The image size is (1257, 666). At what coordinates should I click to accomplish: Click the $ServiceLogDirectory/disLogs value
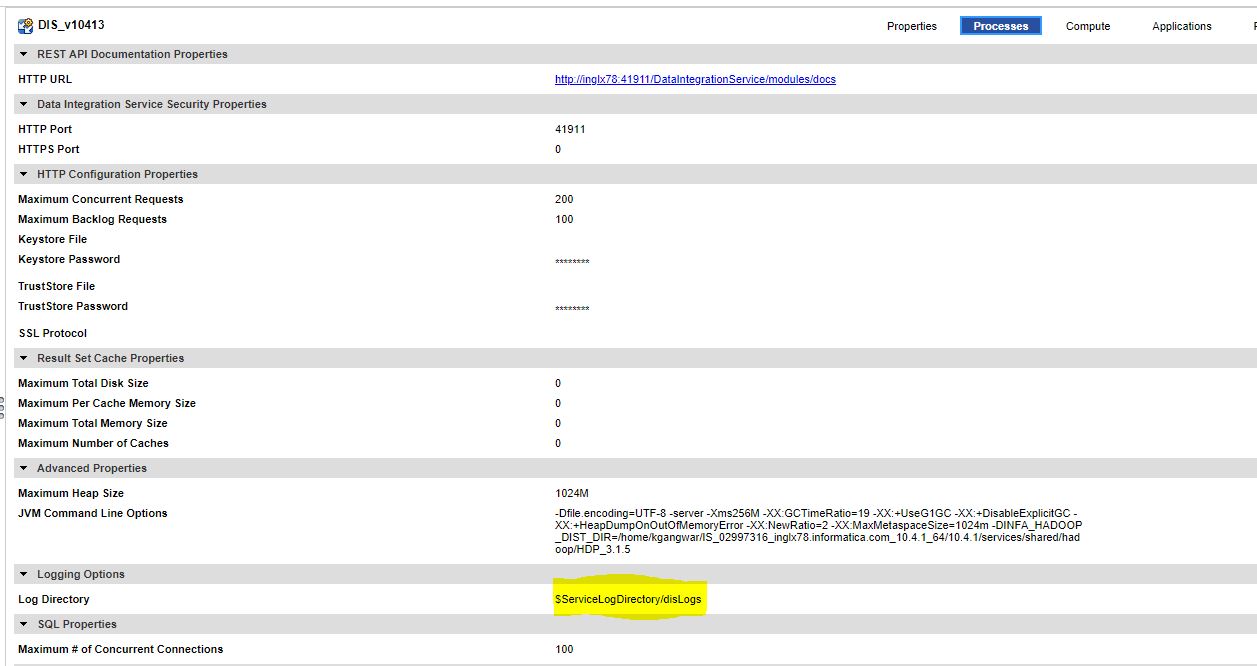(629, 599)
